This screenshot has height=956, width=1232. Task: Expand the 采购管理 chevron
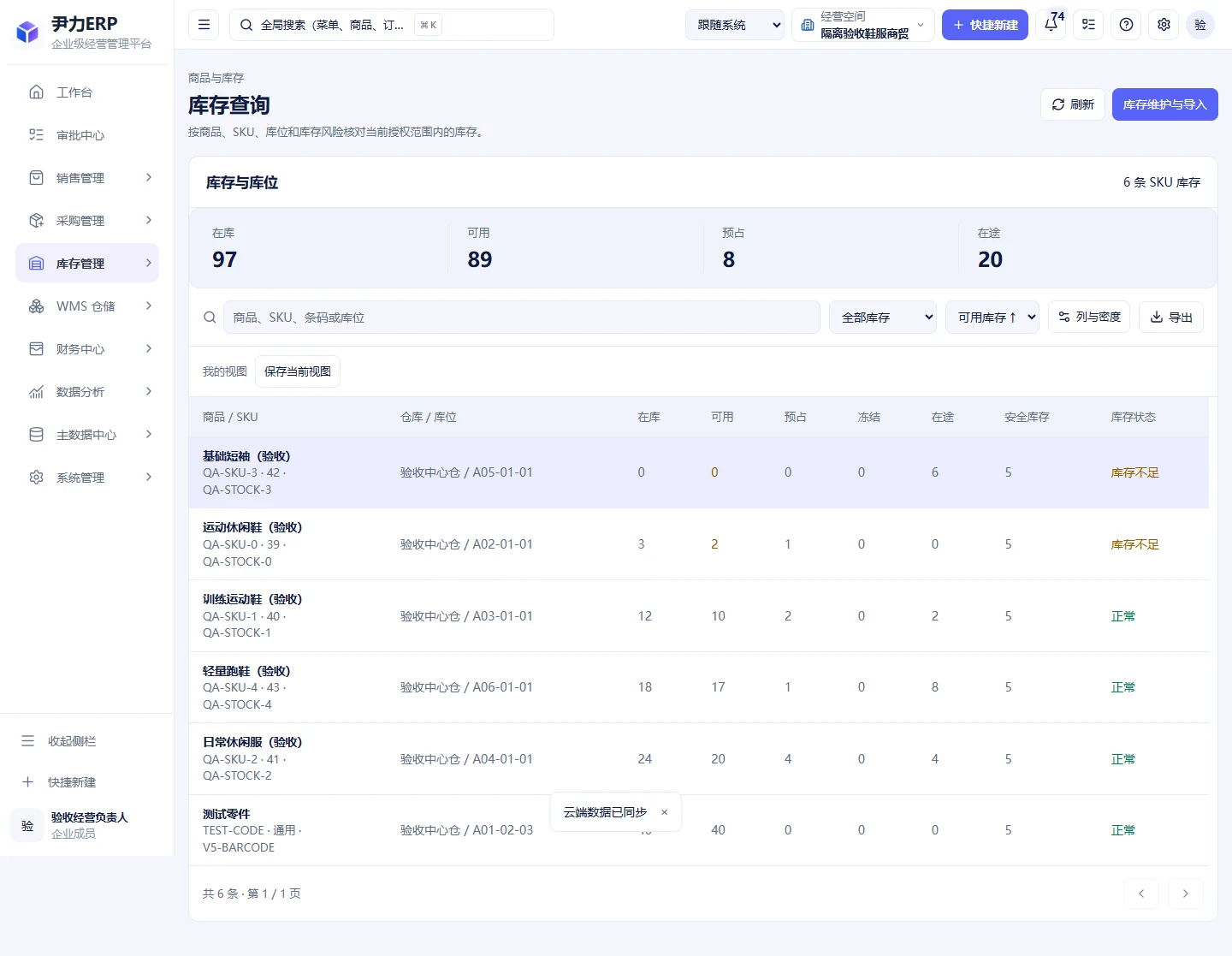tap(149, 221)
